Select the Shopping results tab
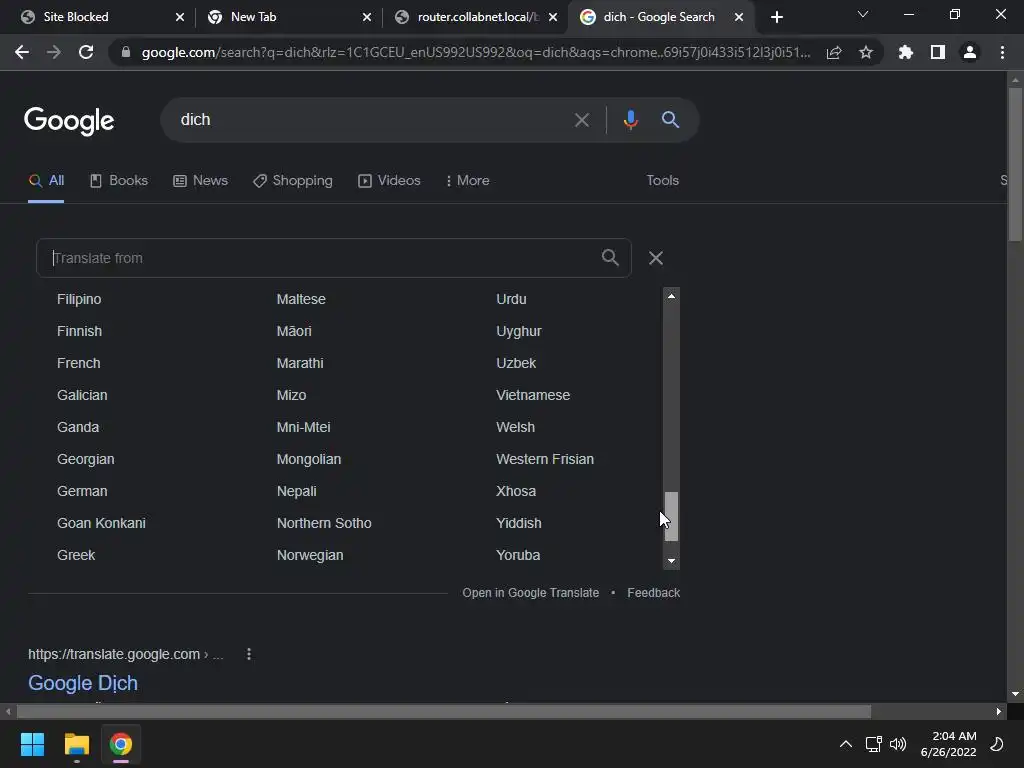The height and width of the screenshot is (768, 1024). coord(293,180)
